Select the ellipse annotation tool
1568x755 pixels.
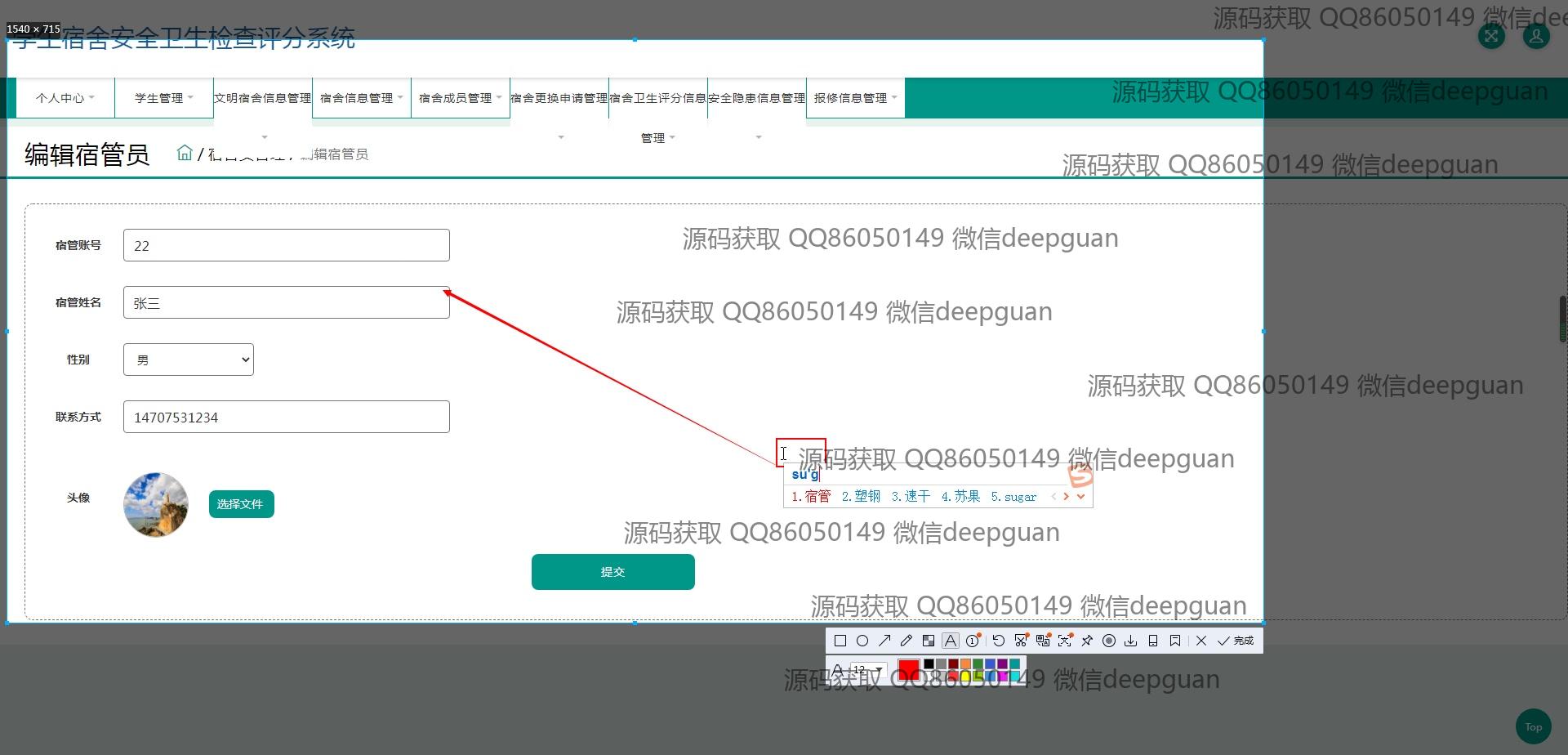click(862, 641)
